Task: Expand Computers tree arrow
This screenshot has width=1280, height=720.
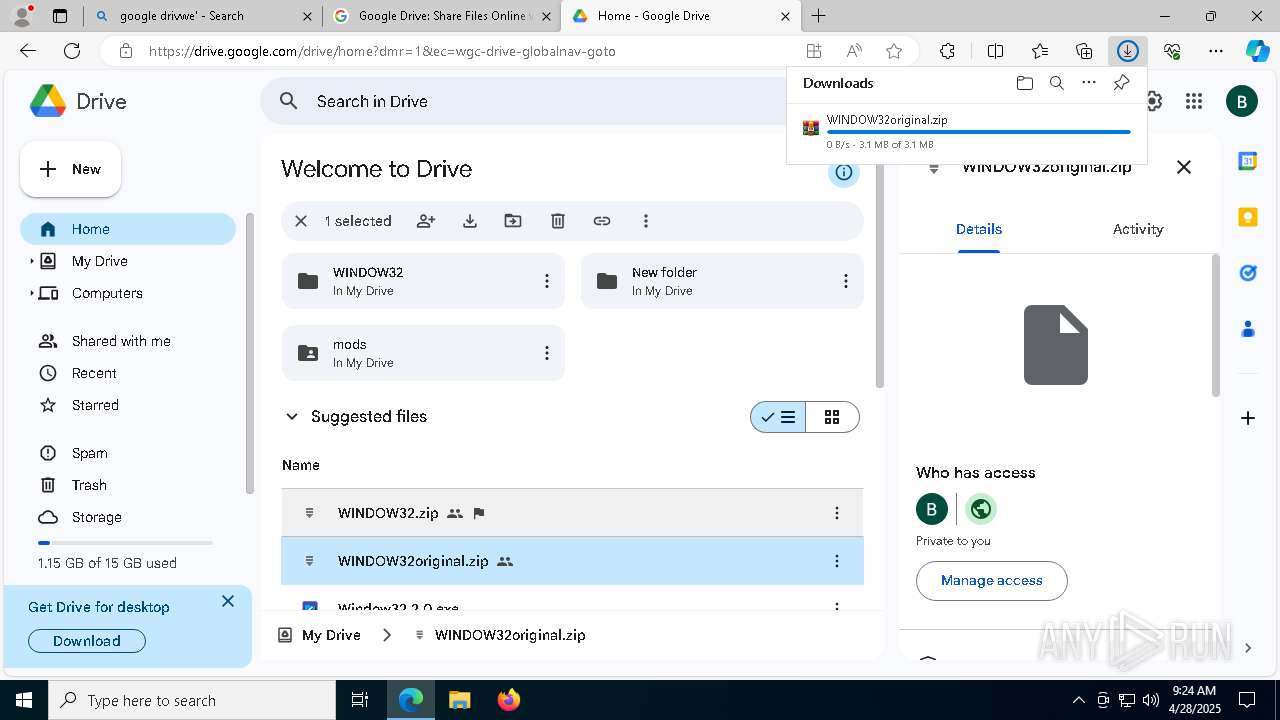Action: (x=31, y=293)
